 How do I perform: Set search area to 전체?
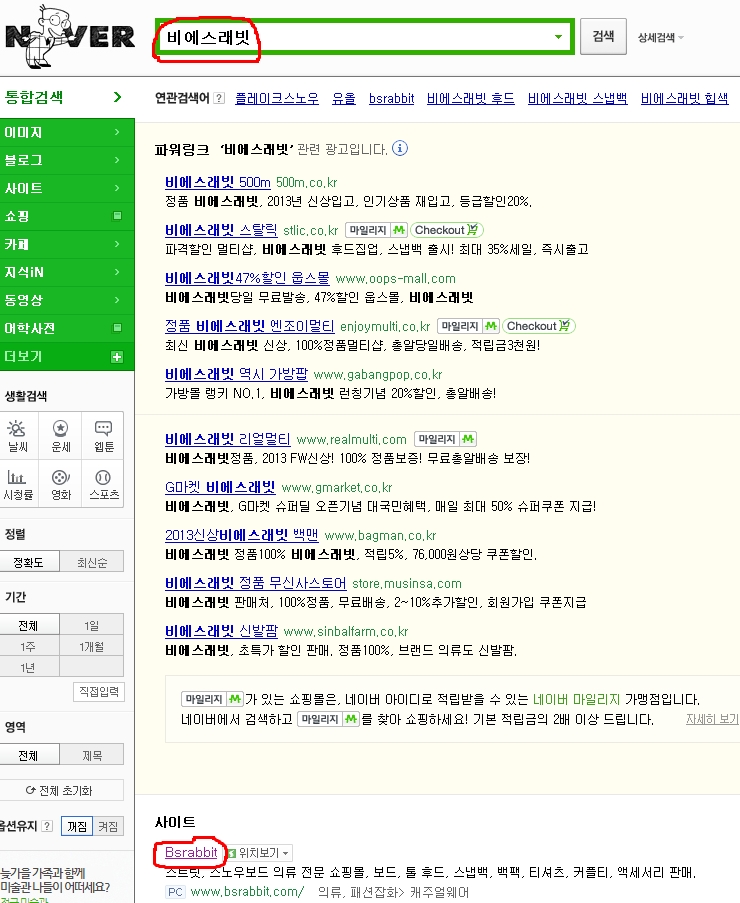coord(29,755)
